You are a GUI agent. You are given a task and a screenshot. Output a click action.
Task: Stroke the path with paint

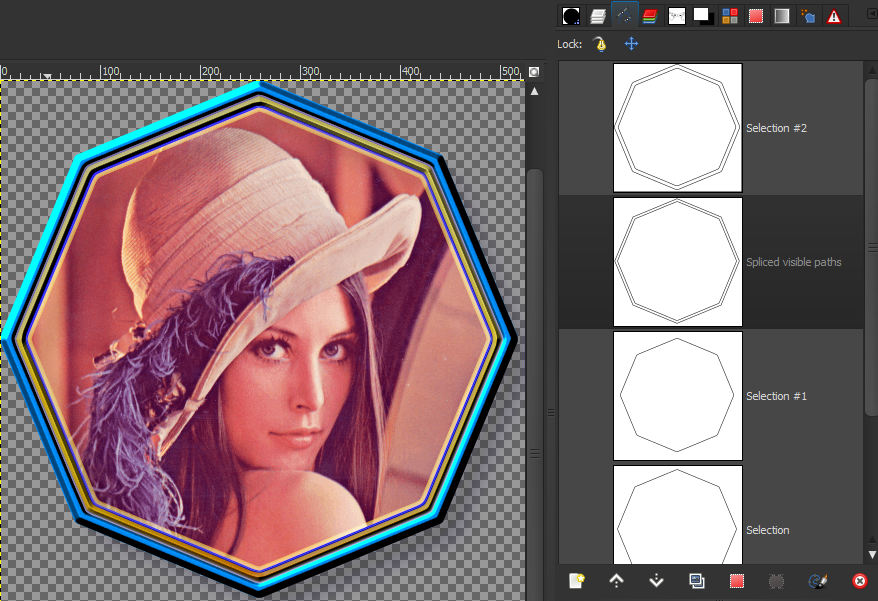[x=818, y=581]
